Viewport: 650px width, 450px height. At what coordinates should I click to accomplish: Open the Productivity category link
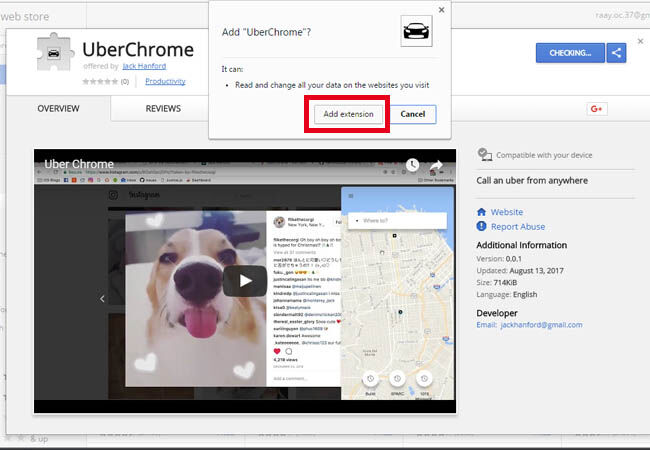(165, 81)
